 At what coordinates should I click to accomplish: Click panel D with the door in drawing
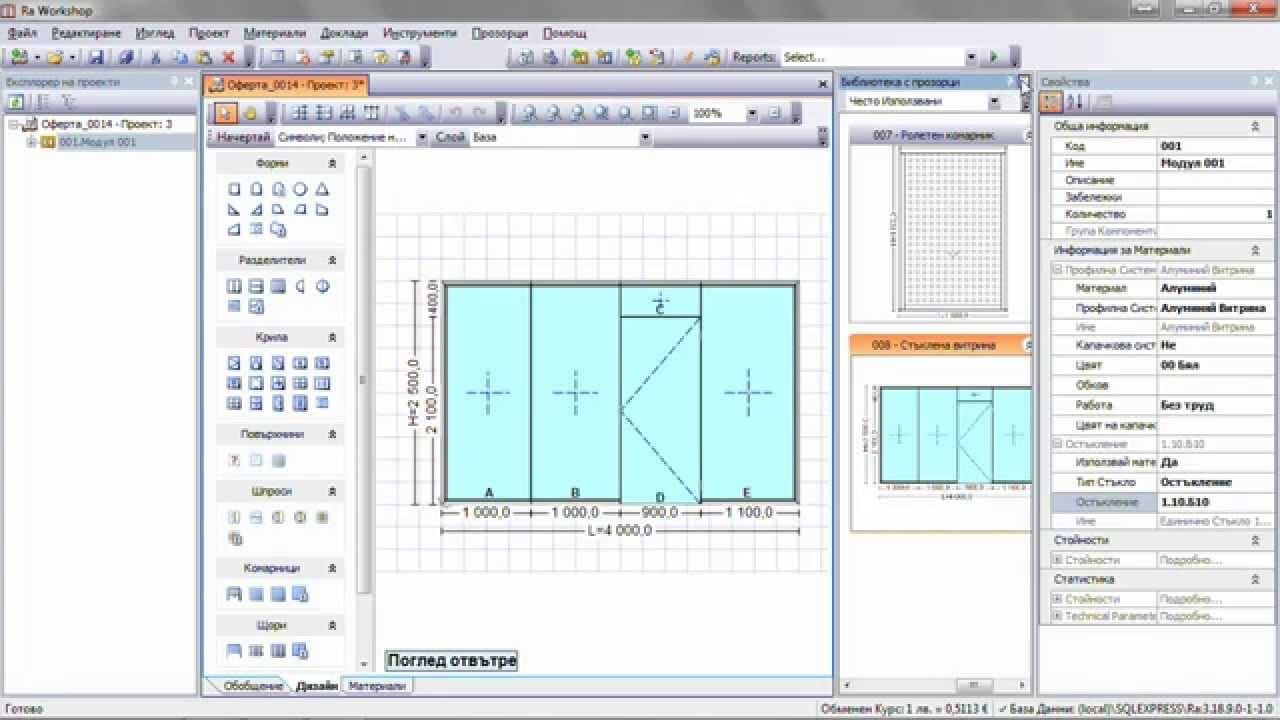tap(660, 408)
